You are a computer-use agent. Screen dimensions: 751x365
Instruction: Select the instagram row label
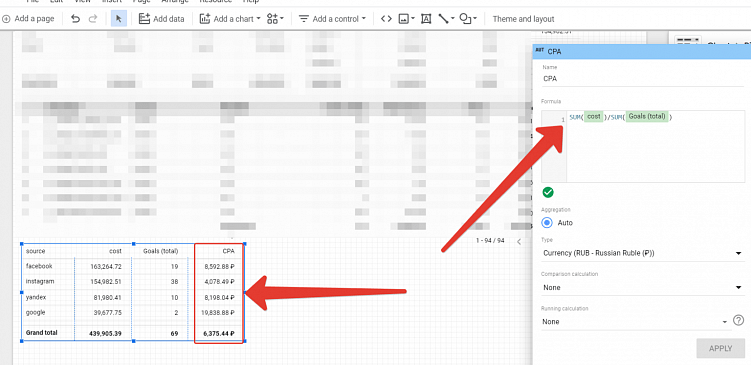[x=40, y=282]
